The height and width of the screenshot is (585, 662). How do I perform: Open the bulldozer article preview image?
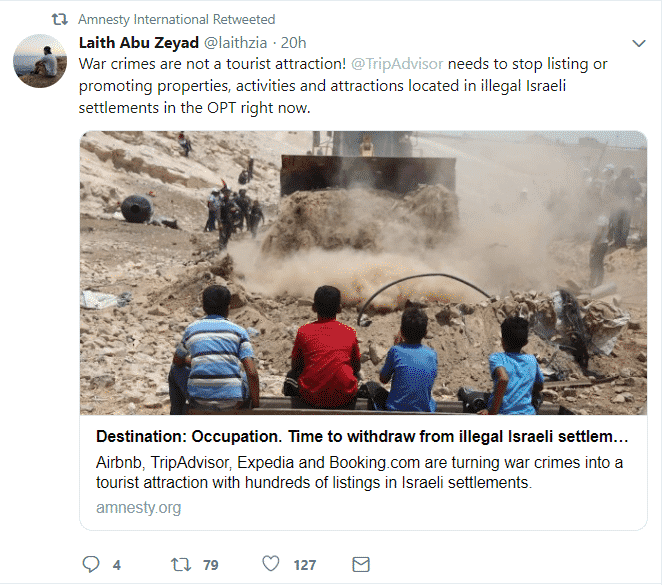(x=363, y=273)
